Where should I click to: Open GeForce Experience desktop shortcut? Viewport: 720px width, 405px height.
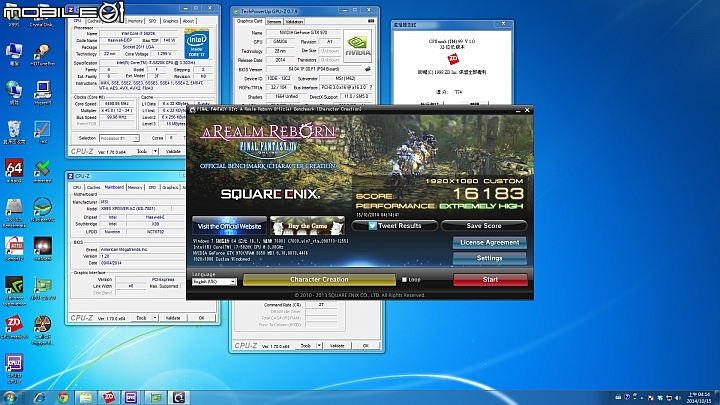[x=14, y=291]
